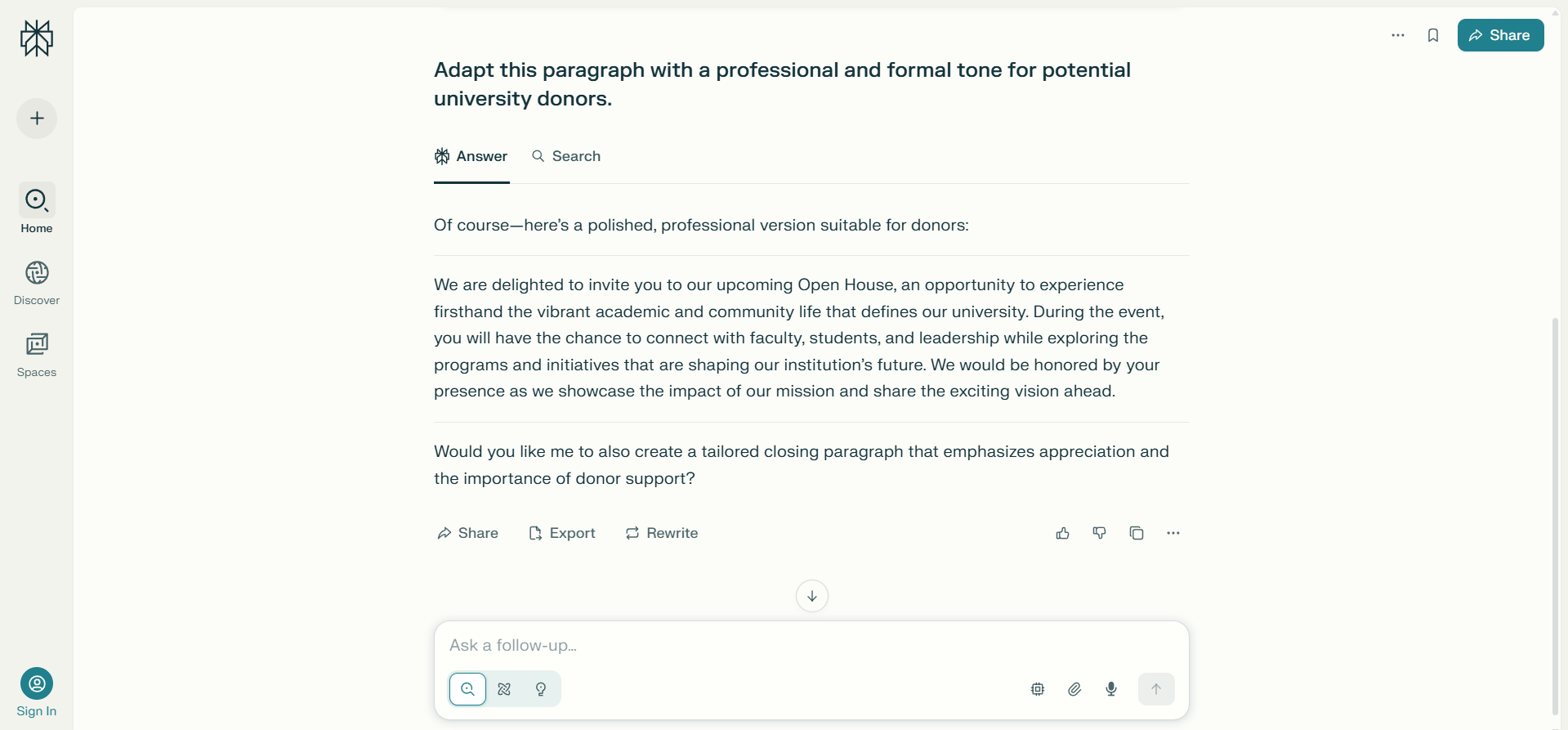Select the Search mode magnifier icon

pos(467,689)
